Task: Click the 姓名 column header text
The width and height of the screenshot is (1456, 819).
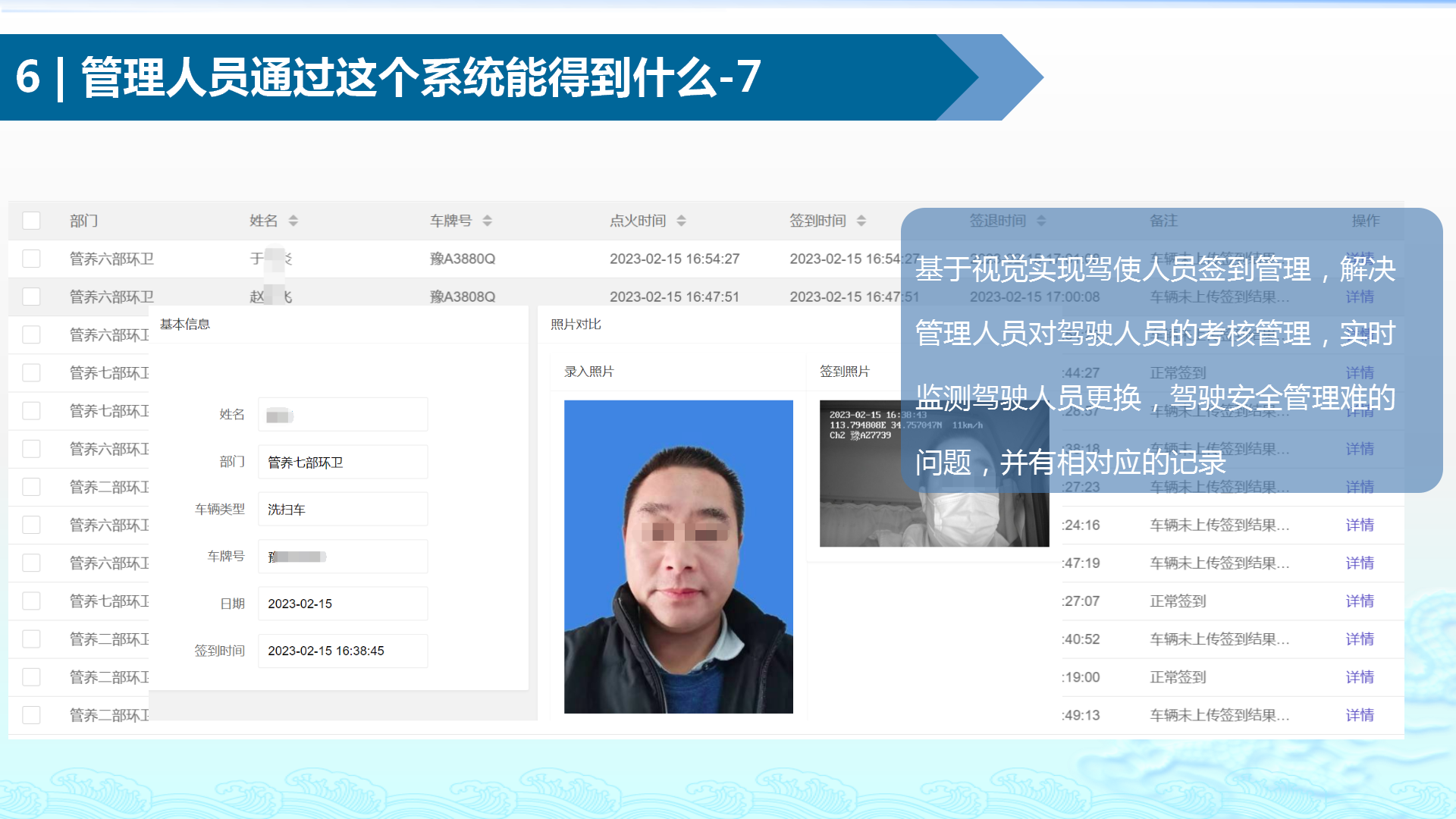Action: (264, 221)
